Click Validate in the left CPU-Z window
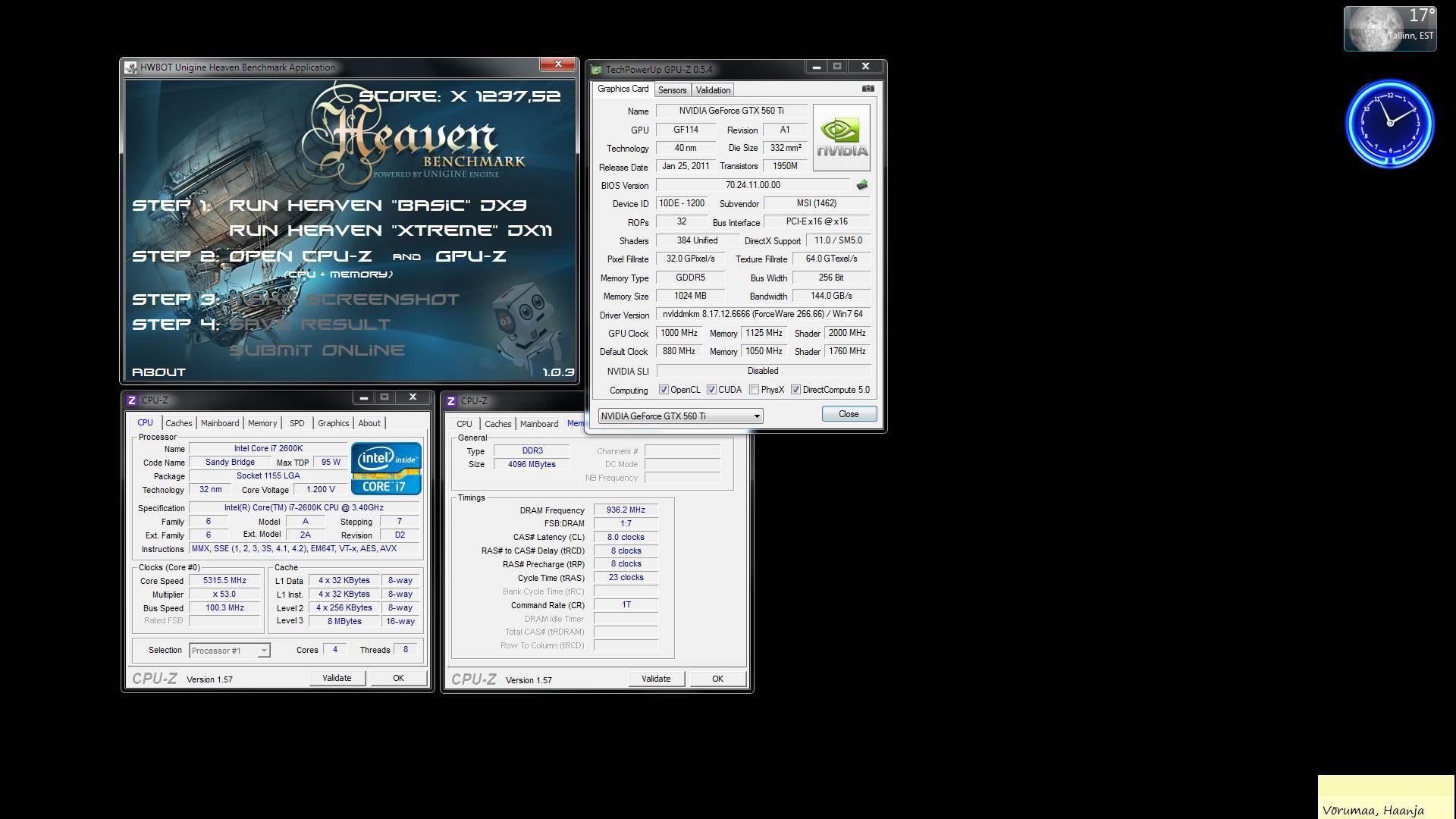 337,678
